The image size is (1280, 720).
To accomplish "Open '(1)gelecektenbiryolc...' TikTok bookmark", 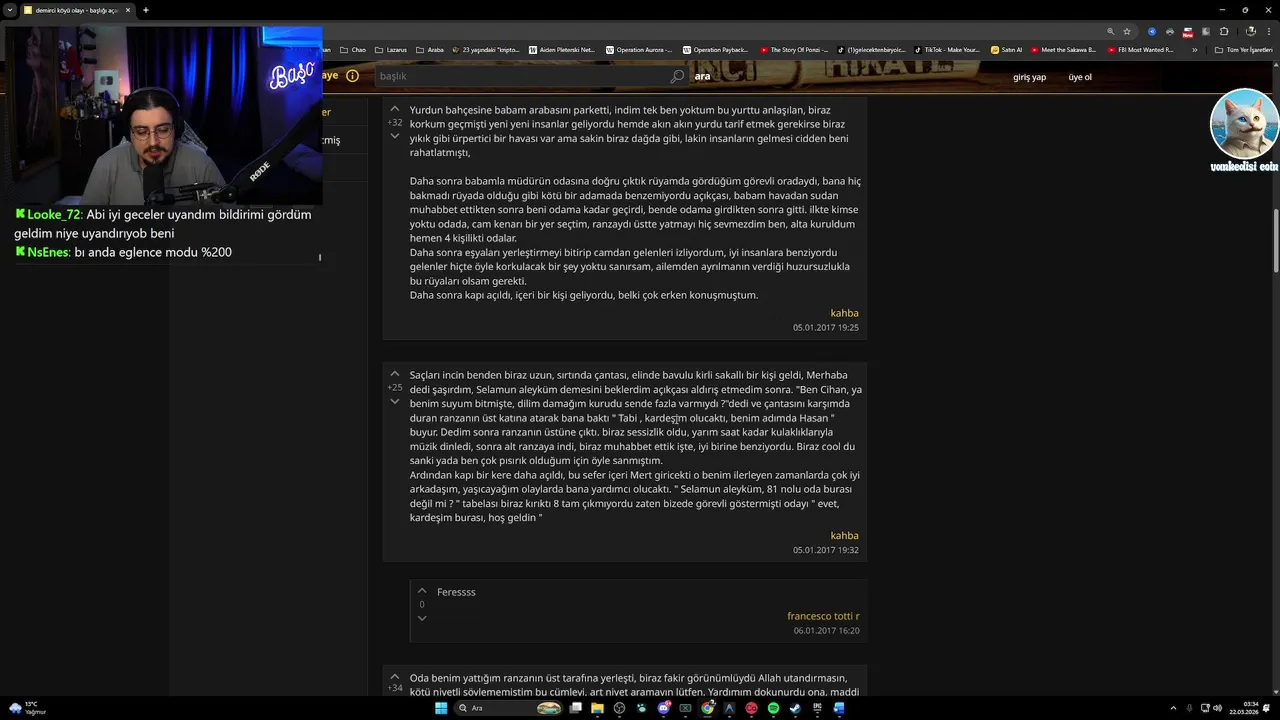I will (x=870, y=49).
